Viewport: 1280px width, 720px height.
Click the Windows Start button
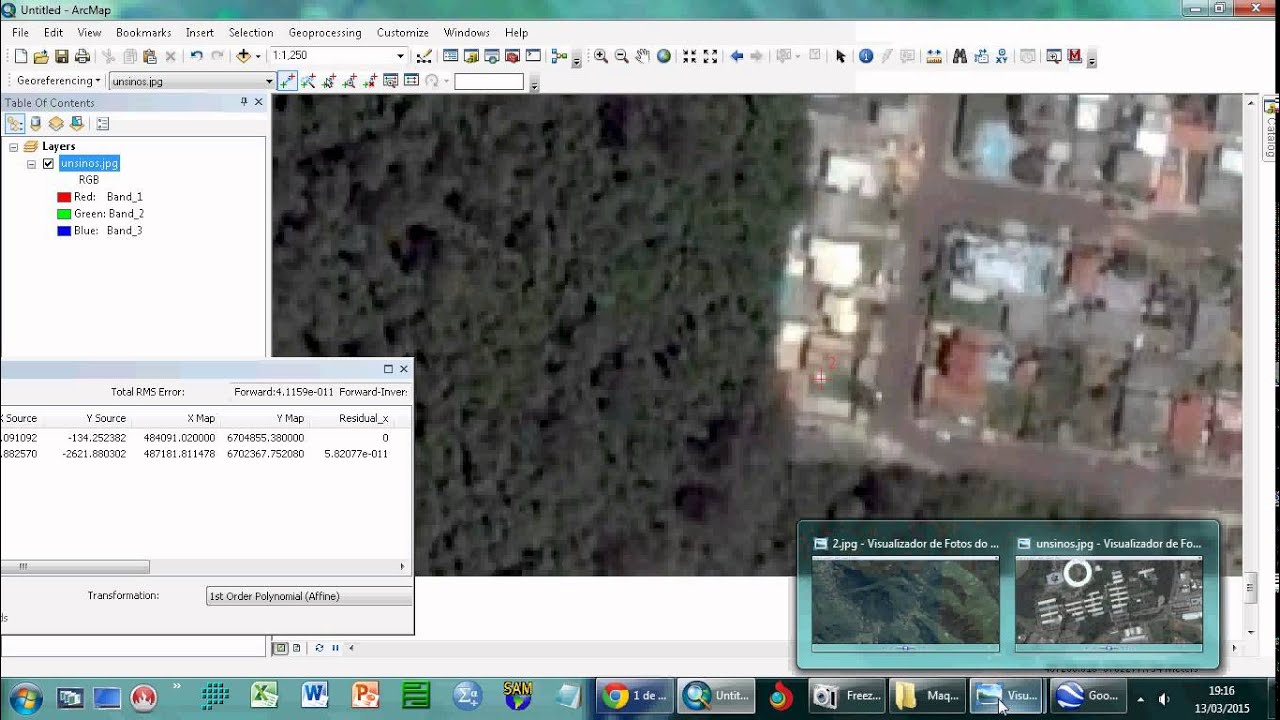24,696
